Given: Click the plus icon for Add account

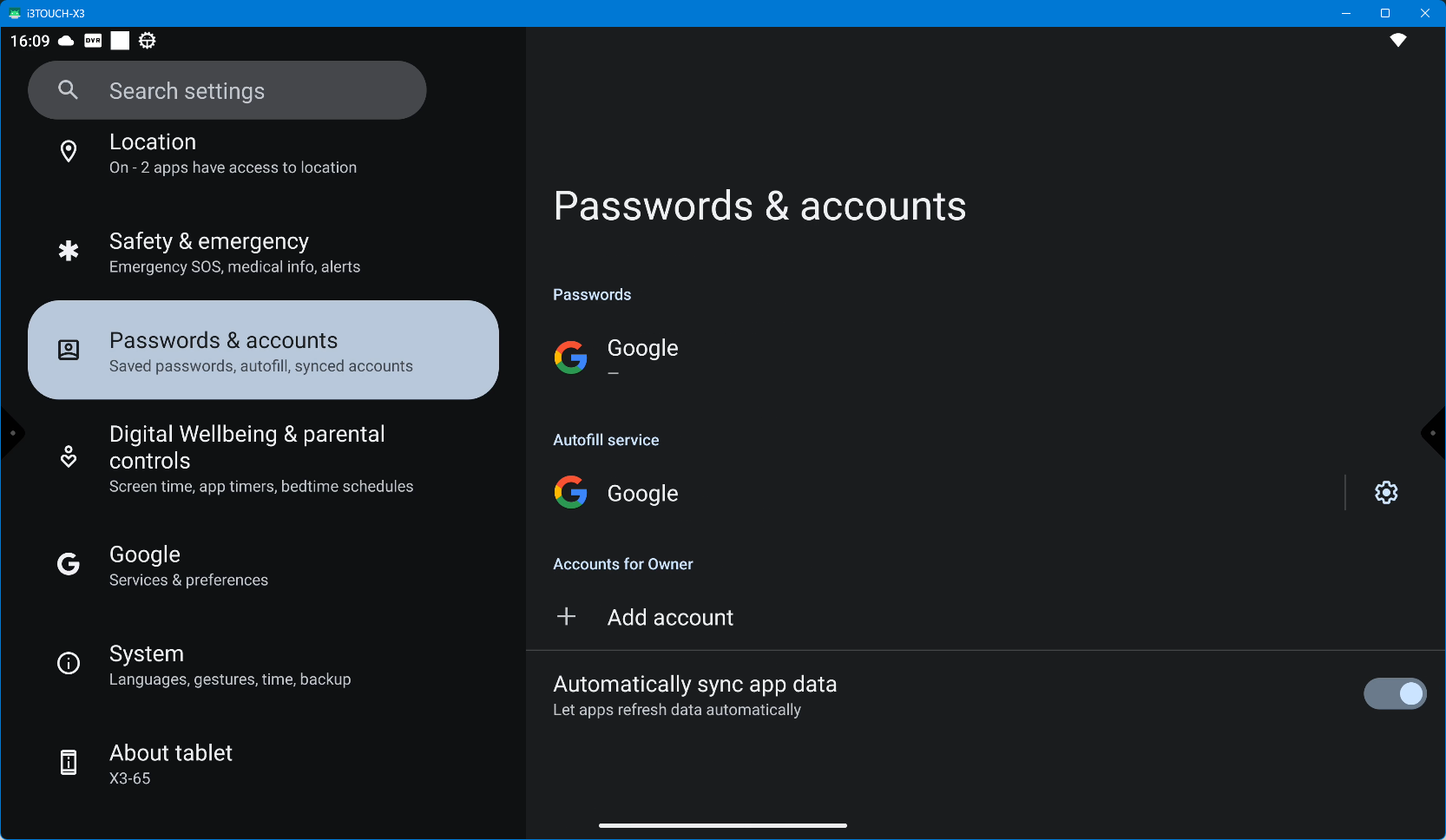Looking at the screenshot, I should 567,617.
